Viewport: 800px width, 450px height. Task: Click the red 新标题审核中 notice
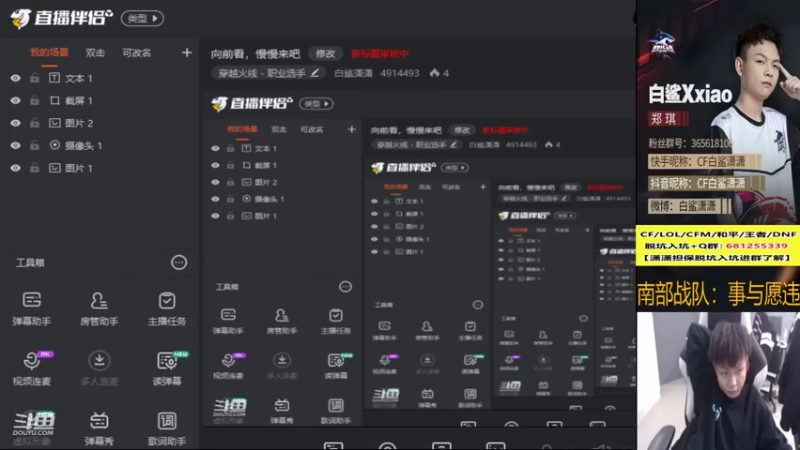coord(380,54)
